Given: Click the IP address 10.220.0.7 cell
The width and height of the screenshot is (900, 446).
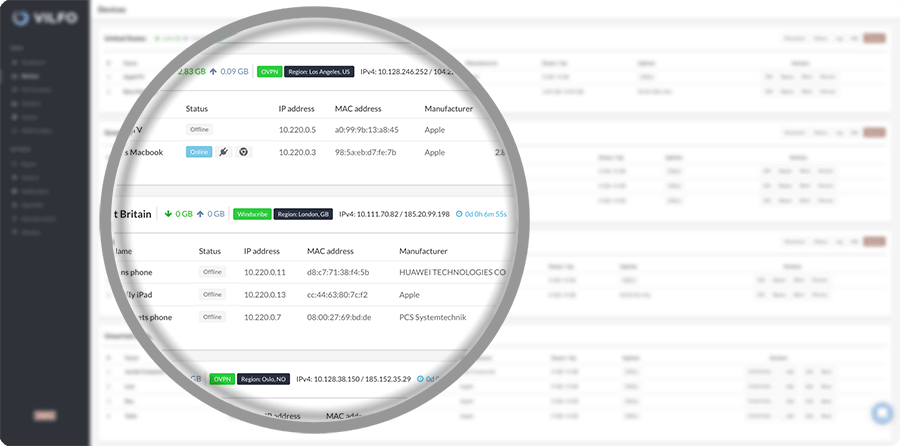Looking at the screenshot, I should pyautogui.click(x=264, y=317).
